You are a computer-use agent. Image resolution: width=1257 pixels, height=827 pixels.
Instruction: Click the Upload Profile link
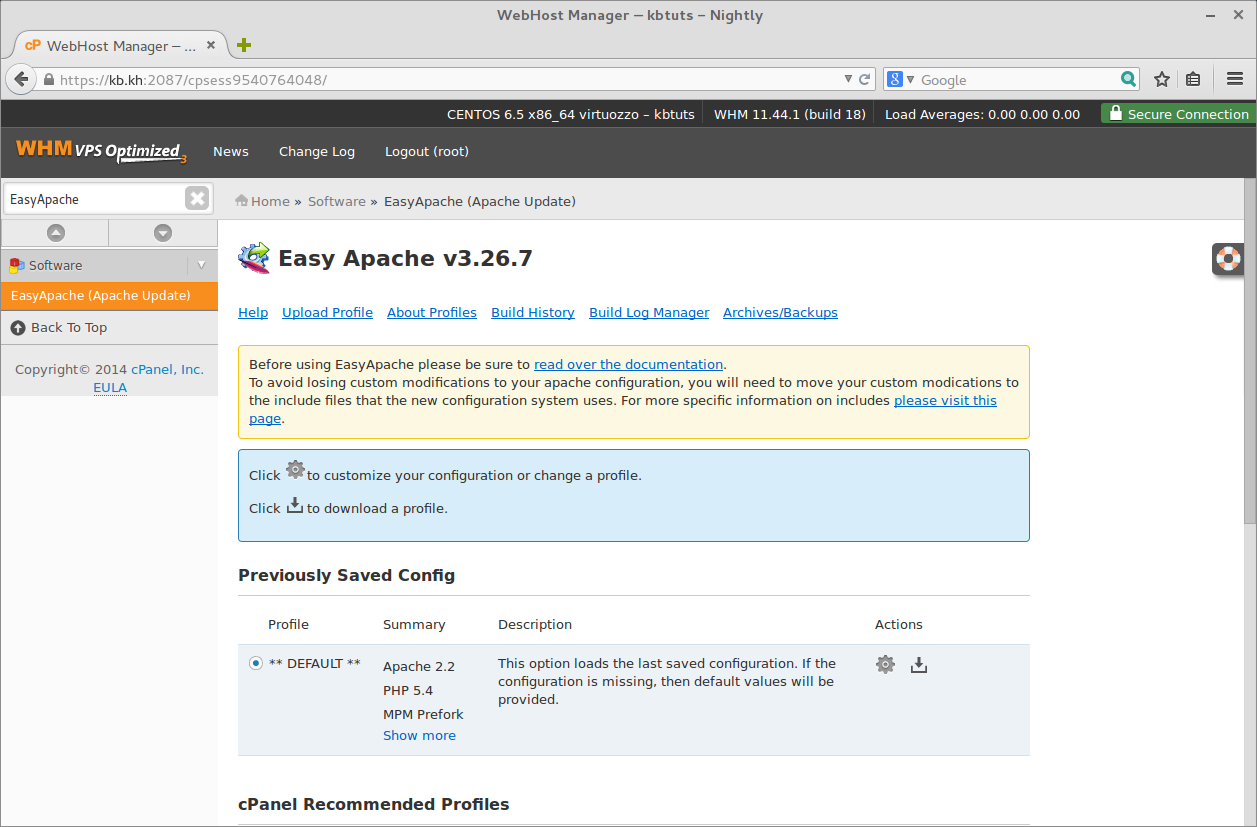point(327,312)
